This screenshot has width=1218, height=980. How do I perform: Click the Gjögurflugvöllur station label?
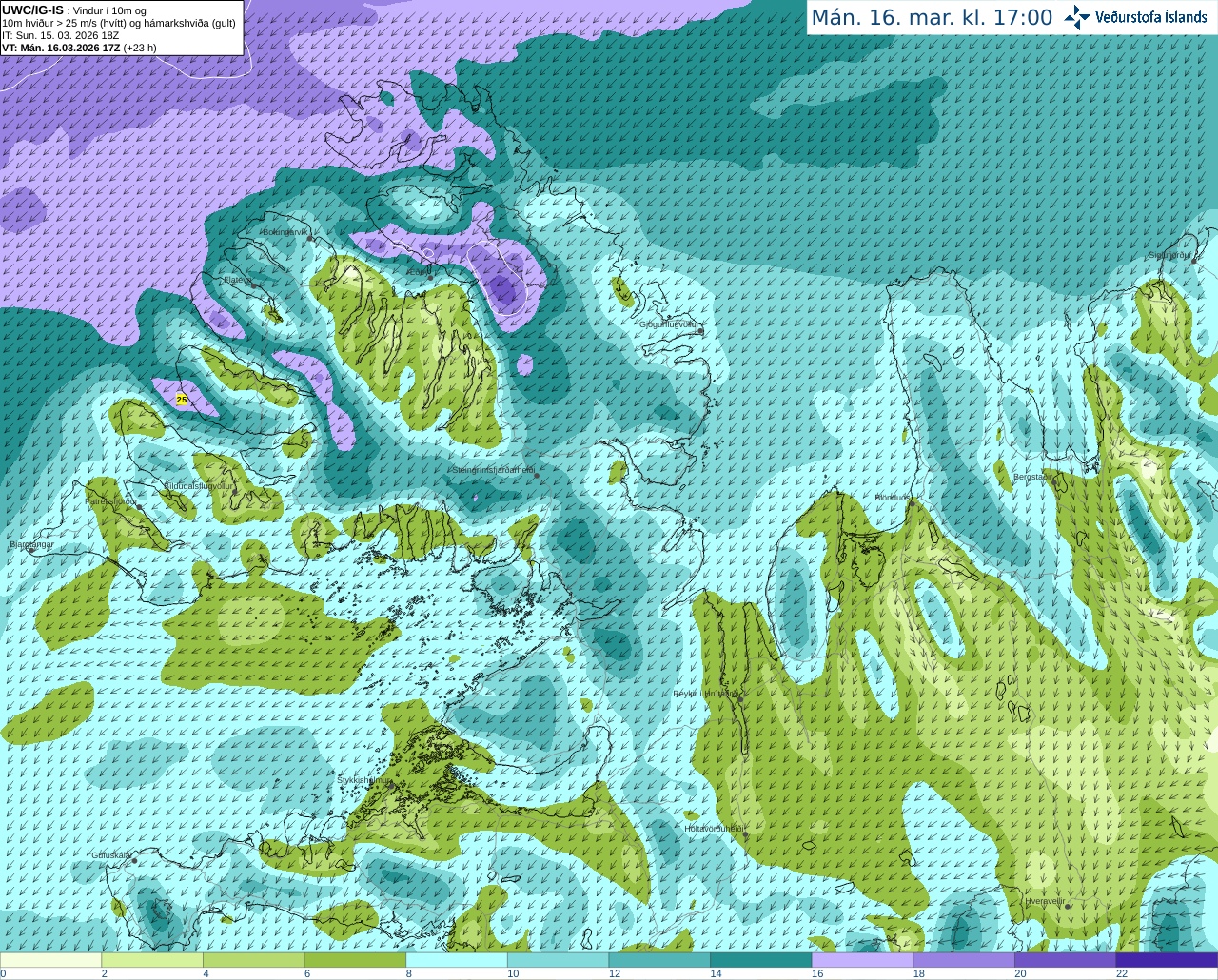click(x=670, y=325)
